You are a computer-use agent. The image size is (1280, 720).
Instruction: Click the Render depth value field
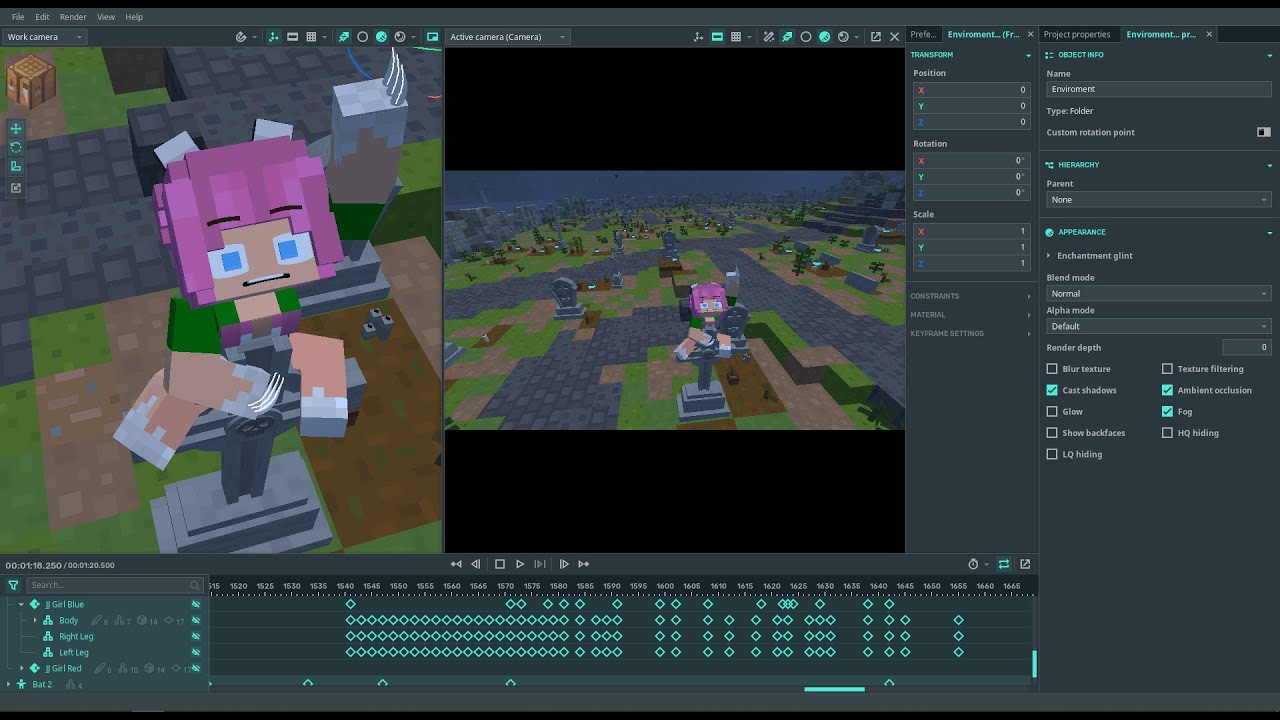tap(1246, 348)
